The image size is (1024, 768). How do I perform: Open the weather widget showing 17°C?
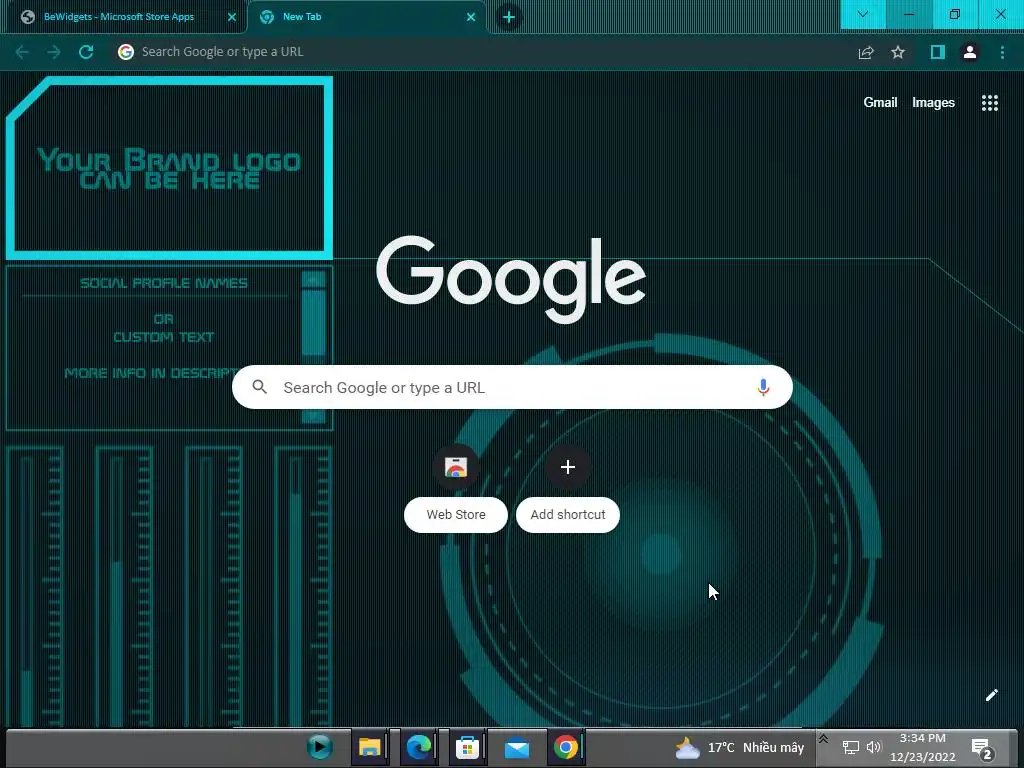[739, 748]
